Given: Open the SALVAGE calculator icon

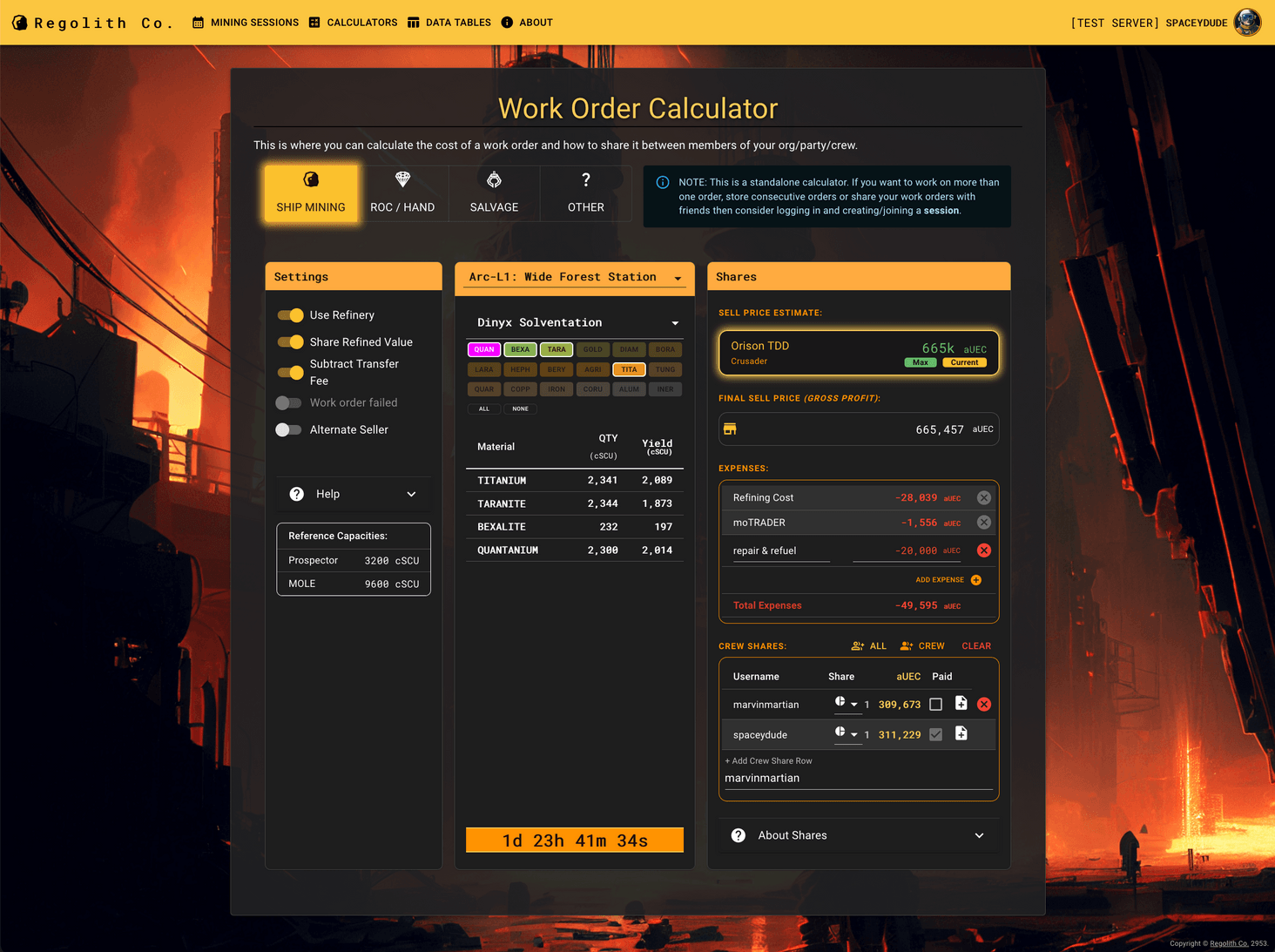Looking at the screenshot, I should (x=494, y=179).
